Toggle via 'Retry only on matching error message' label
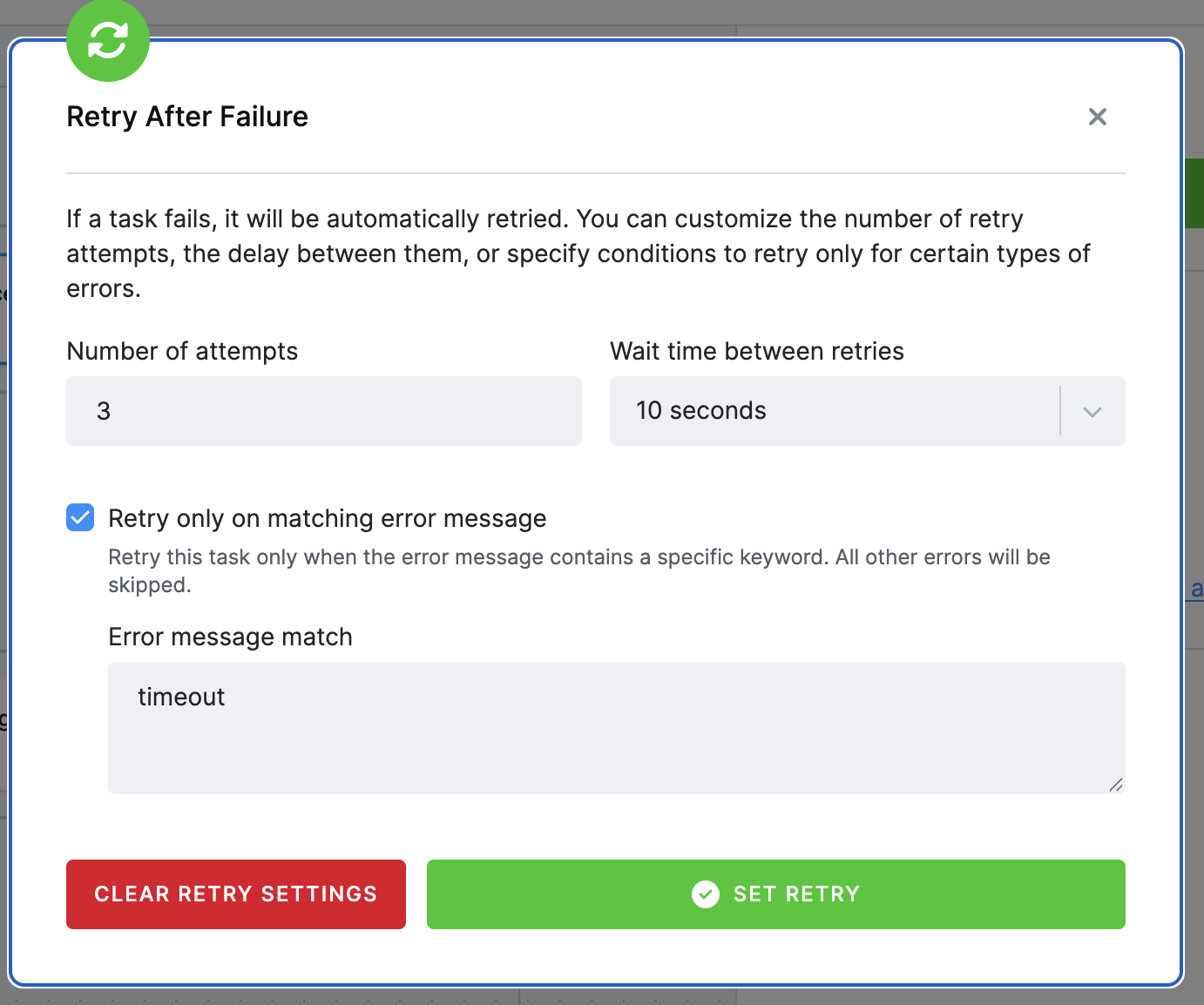 point(328,518)
